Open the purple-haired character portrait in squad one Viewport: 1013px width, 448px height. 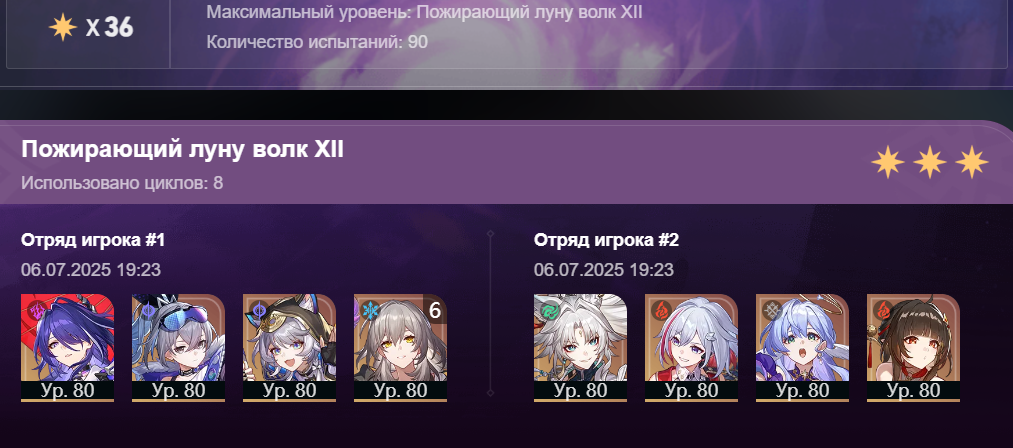(67, 348)
